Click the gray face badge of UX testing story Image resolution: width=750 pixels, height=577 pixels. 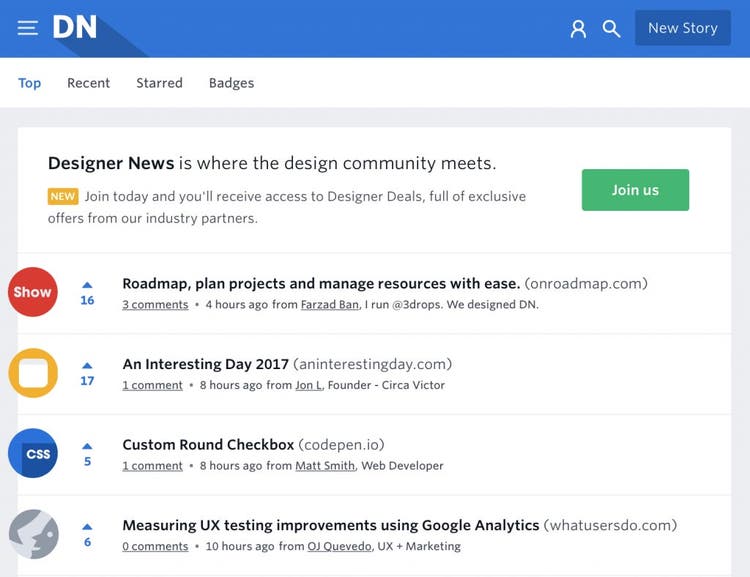33,534
